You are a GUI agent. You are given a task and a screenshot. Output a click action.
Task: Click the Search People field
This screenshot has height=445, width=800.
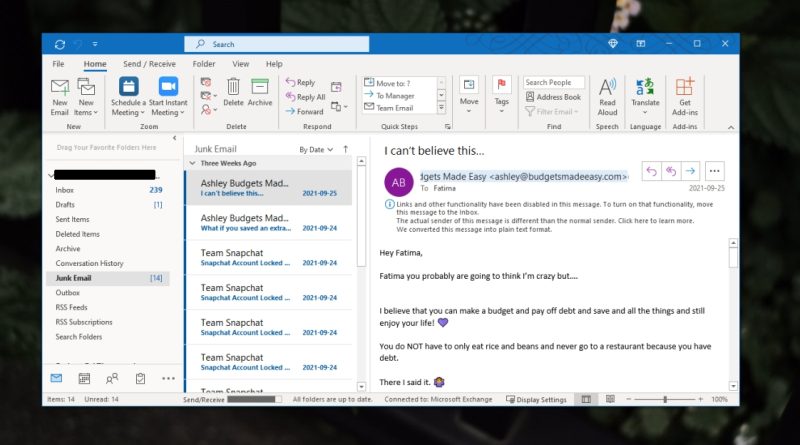554,82
